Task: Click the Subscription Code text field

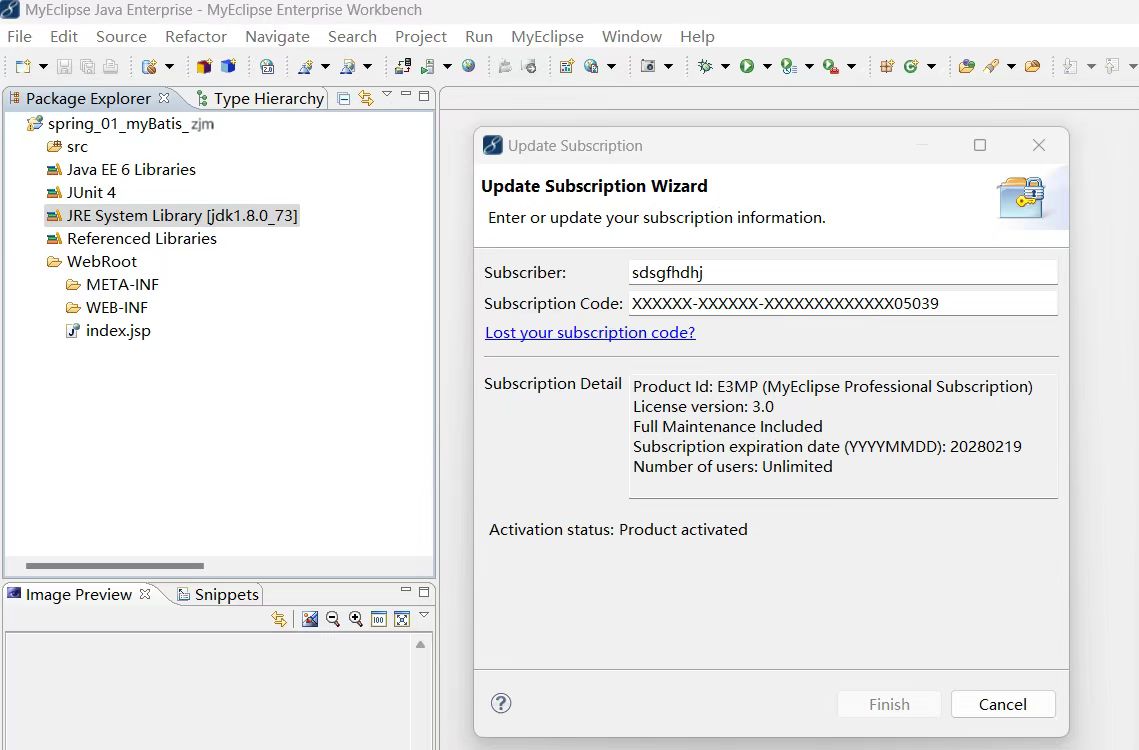Action: coord(843,303)
